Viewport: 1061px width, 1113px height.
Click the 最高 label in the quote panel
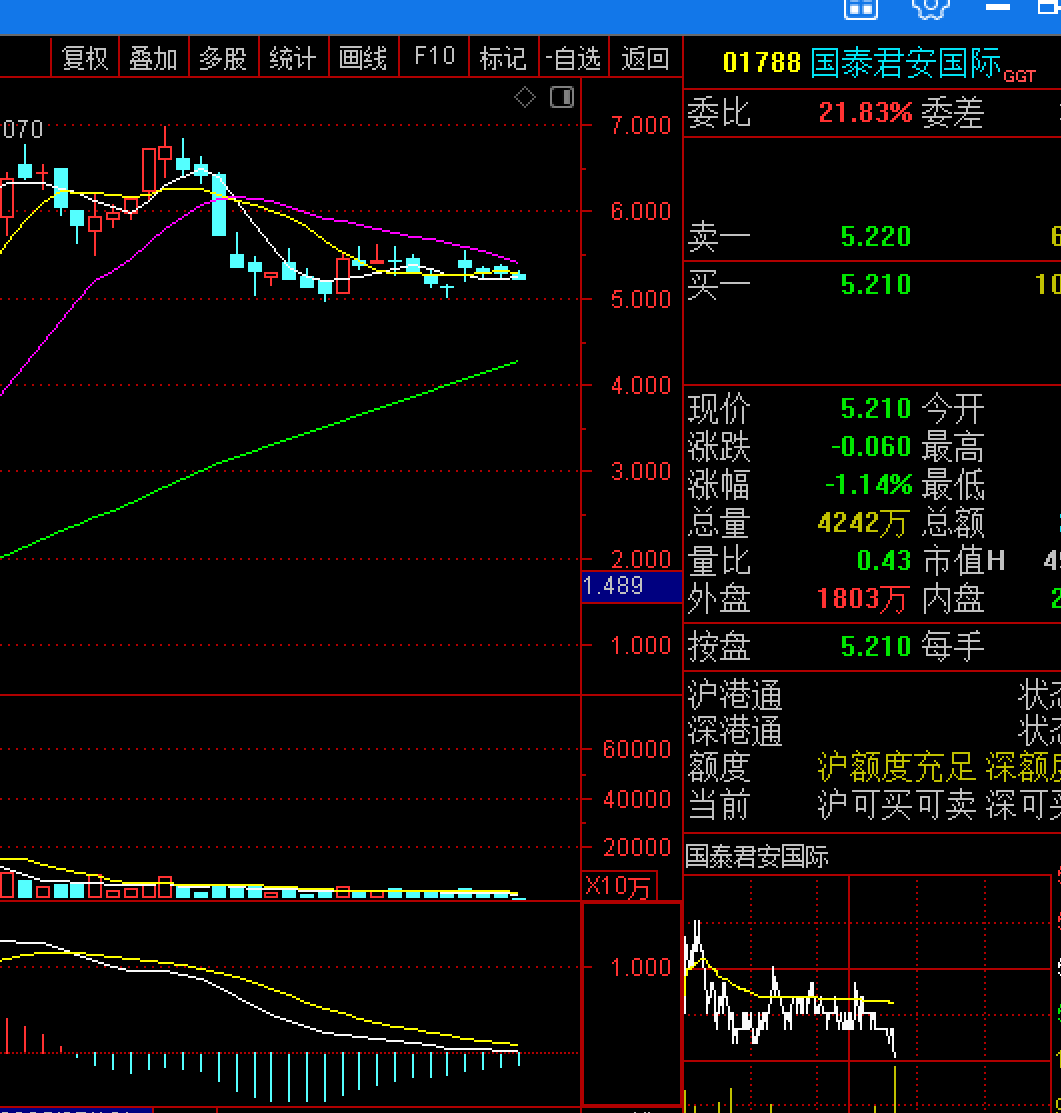(x=952, y=448)
